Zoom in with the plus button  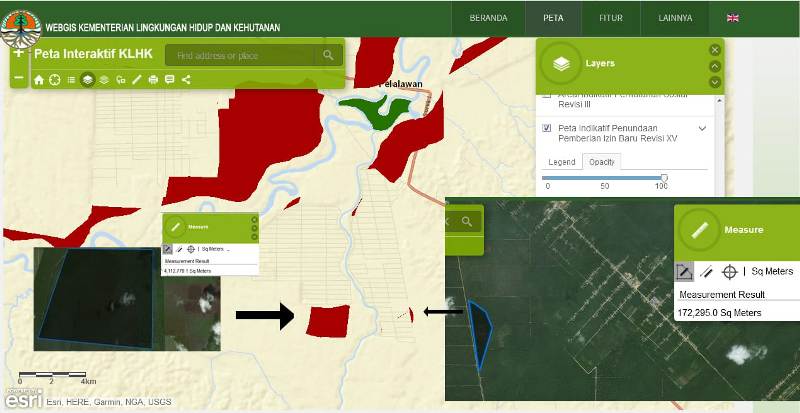point(18,53)
